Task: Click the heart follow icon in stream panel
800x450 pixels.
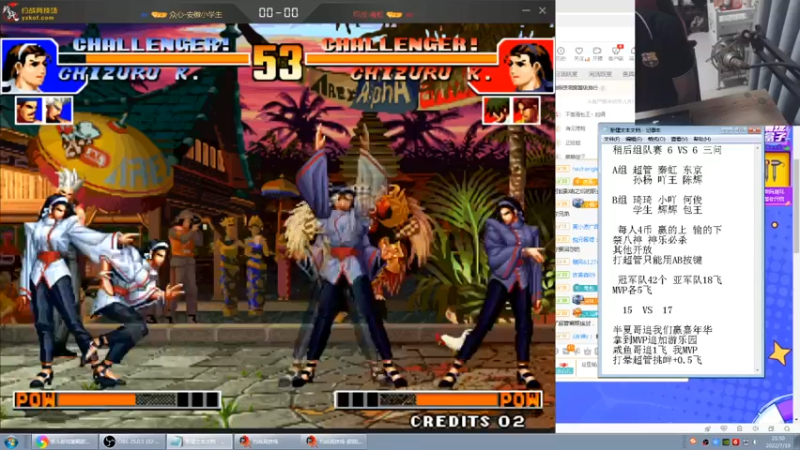Action: tap(579, 53)
